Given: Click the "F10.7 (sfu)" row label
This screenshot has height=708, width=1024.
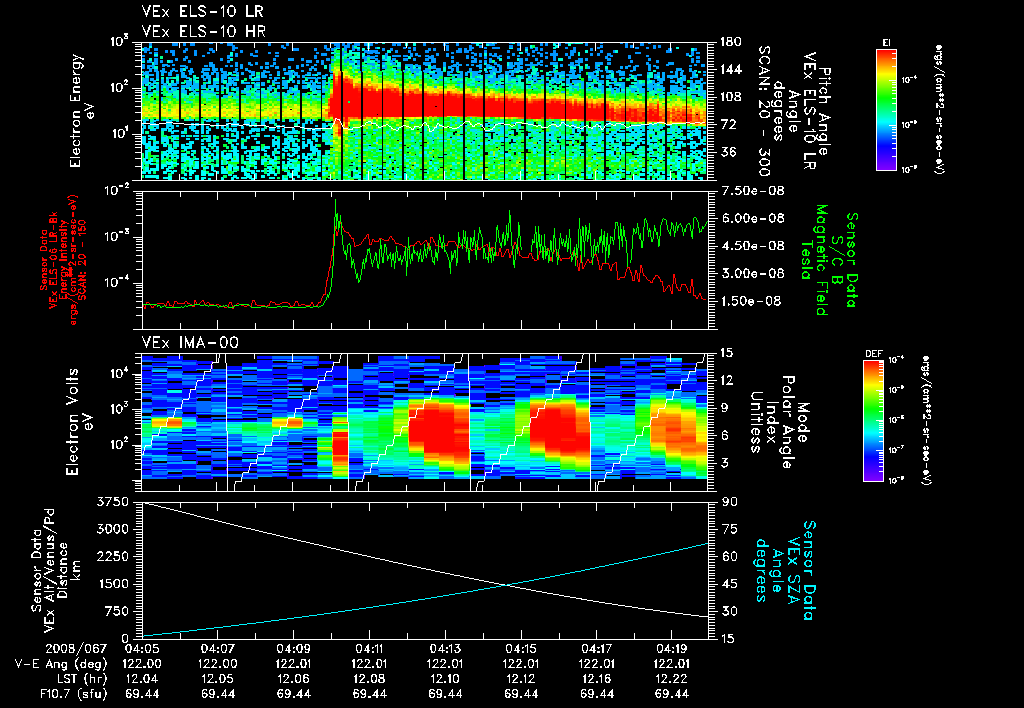Looking at the screenshot, I should [x=72, y=694].
